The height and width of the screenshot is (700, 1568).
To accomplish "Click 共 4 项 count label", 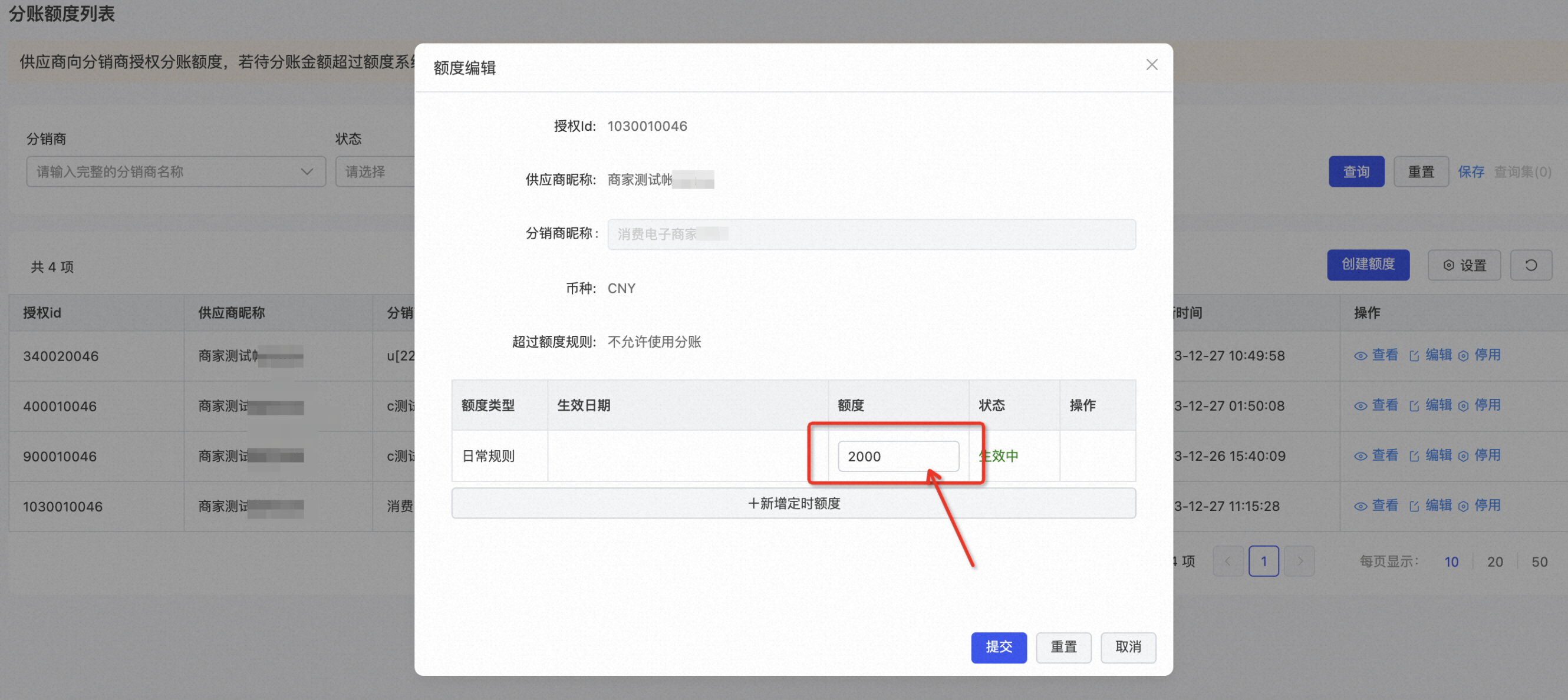I will [52, 266].
